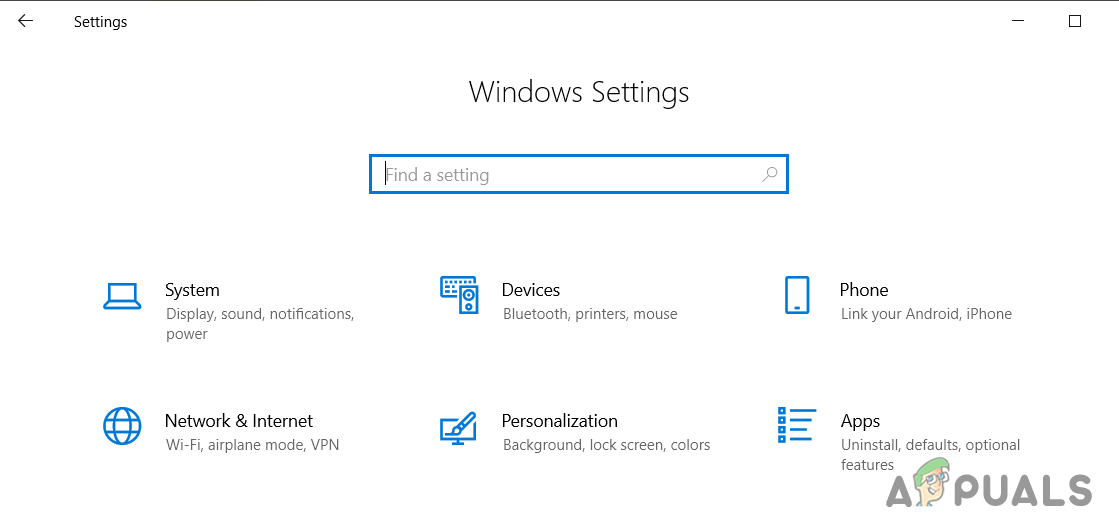Focus the 'Find a setting' search box

[570, 175]
